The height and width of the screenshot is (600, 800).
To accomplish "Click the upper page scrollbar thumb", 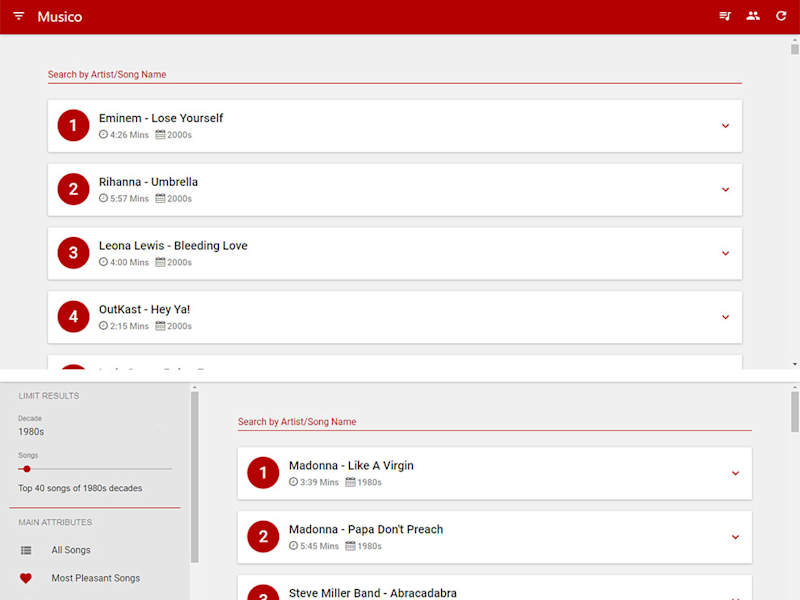I will point(794,49).
